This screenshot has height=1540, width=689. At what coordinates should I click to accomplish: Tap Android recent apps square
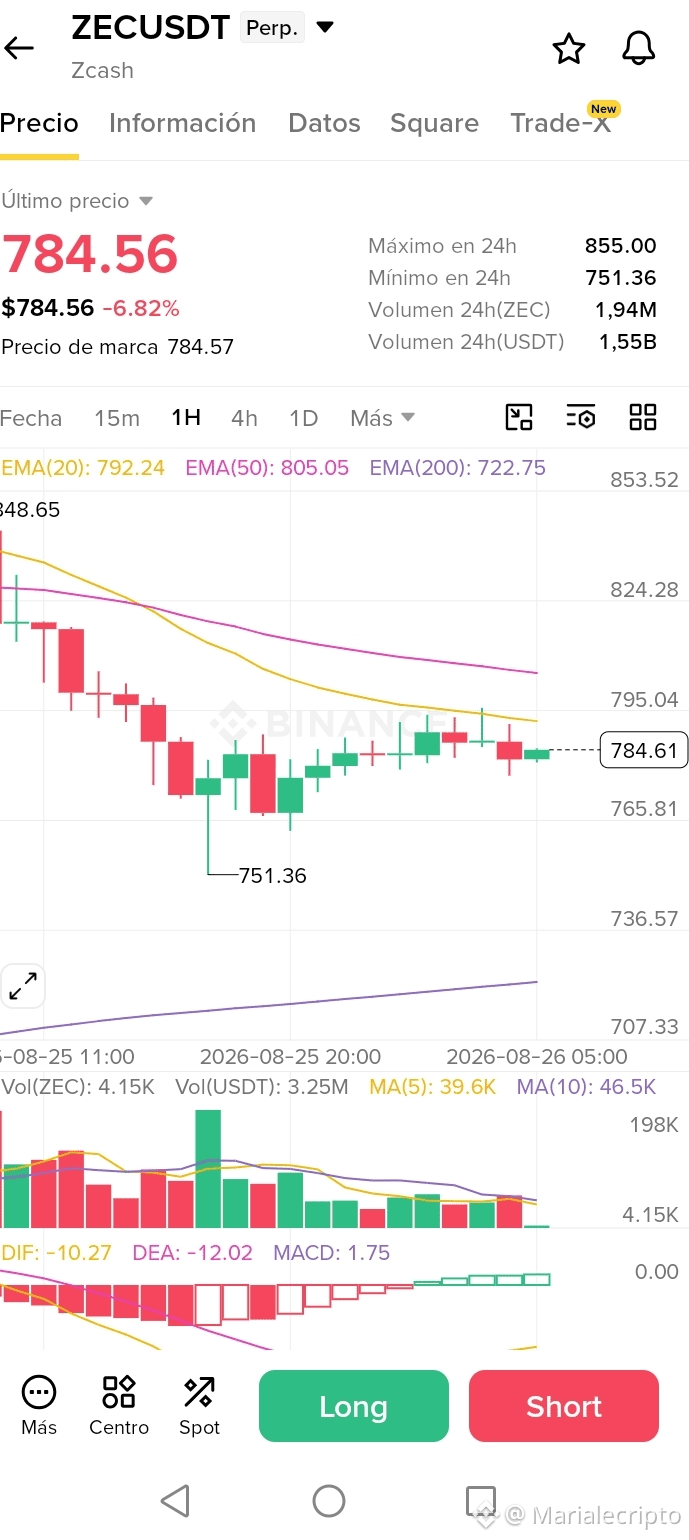pos(481,1501)
